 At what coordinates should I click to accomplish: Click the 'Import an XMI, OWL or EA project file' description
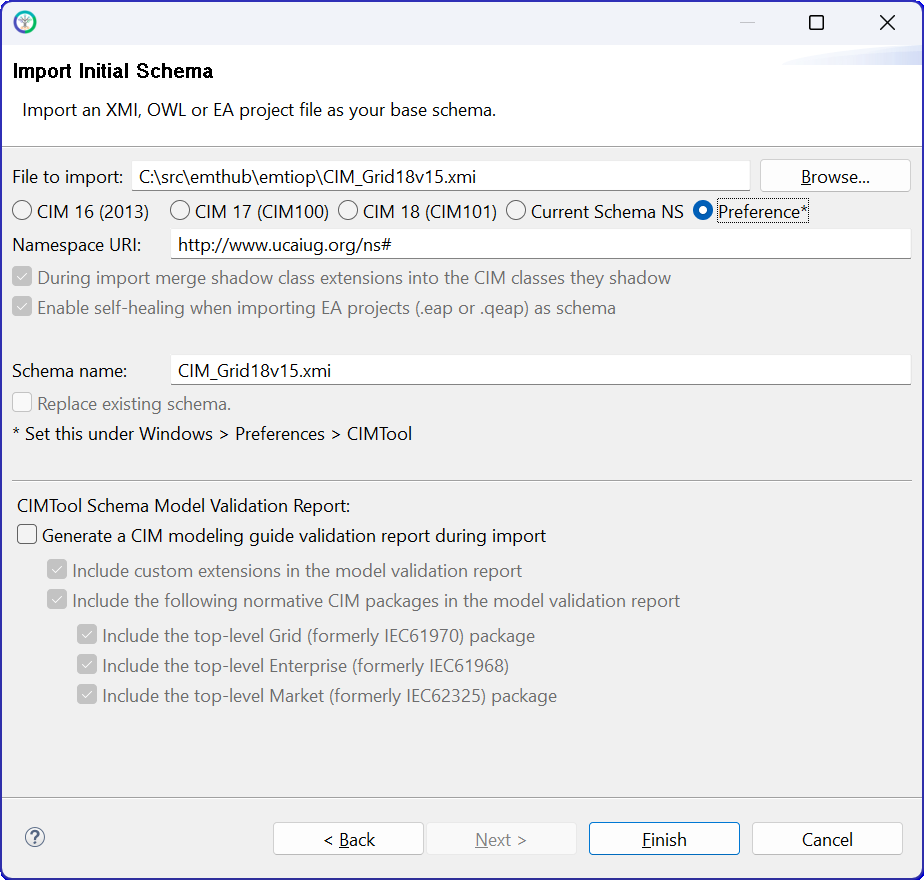259,110
